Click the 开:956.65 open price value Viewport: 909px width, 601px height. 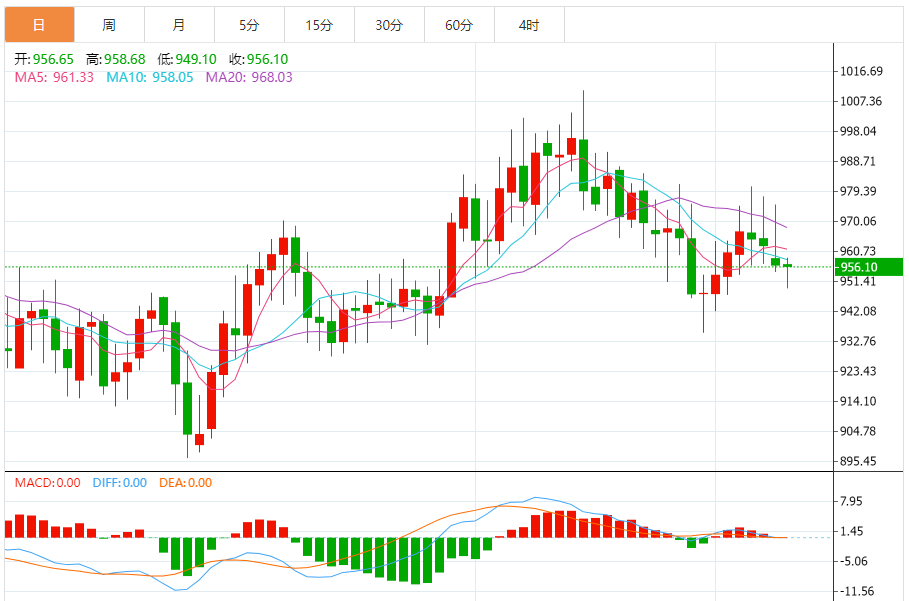[x=44, y=59]
